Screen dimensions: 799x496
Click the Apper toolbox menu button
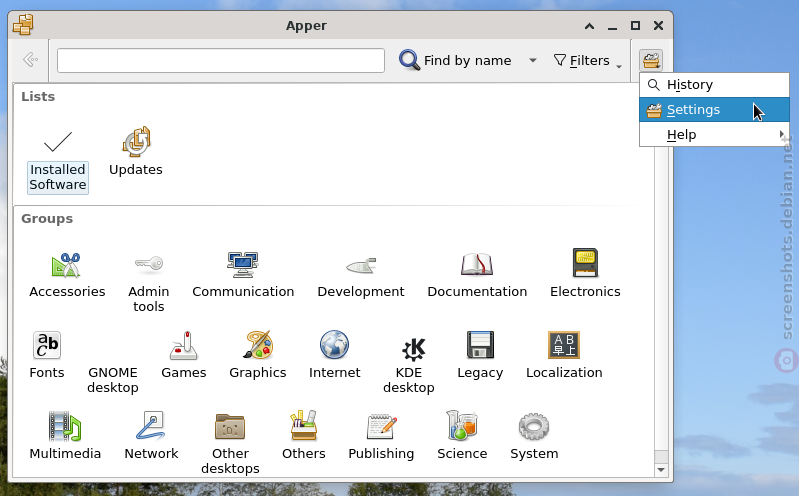coord(651,60)
